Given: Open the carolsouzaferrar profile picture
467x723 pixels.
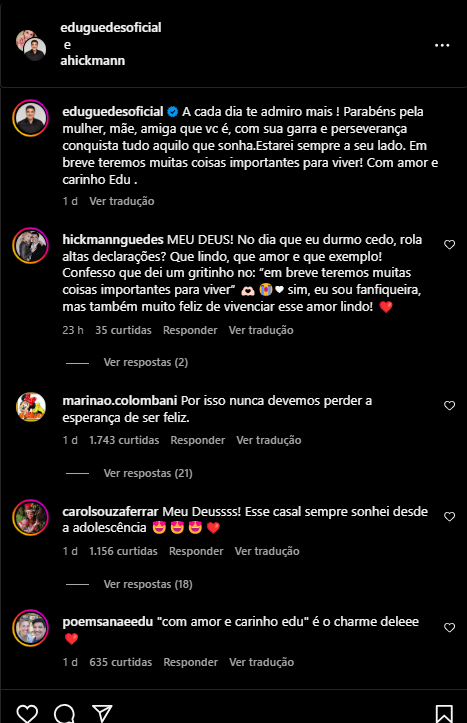Looking at the screenshot, I should [30, 517].
